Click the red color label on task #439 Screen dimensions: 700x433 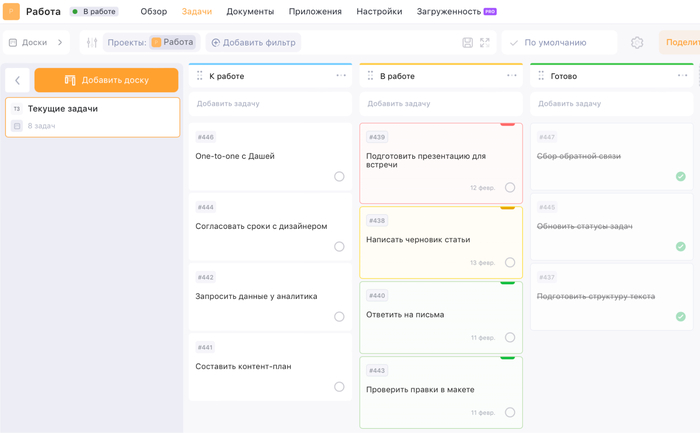[x=507, y=124]
